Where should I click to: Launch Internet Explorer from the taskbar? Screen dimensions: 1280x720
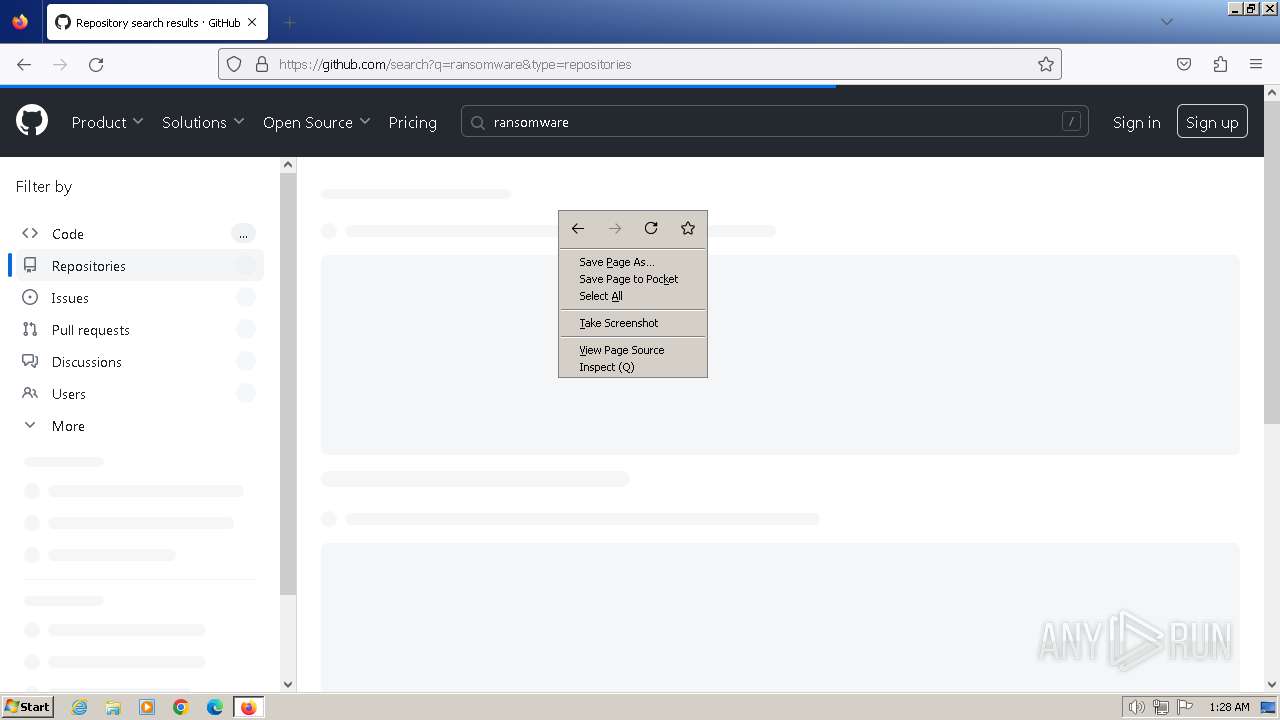click(x=80, y=707)
